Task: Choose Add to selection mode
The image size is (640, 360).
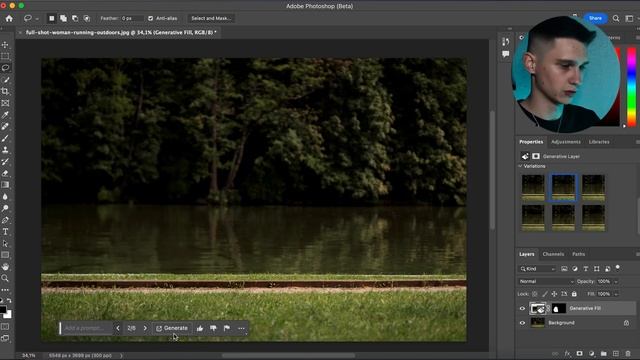Action: pos(63,18)
